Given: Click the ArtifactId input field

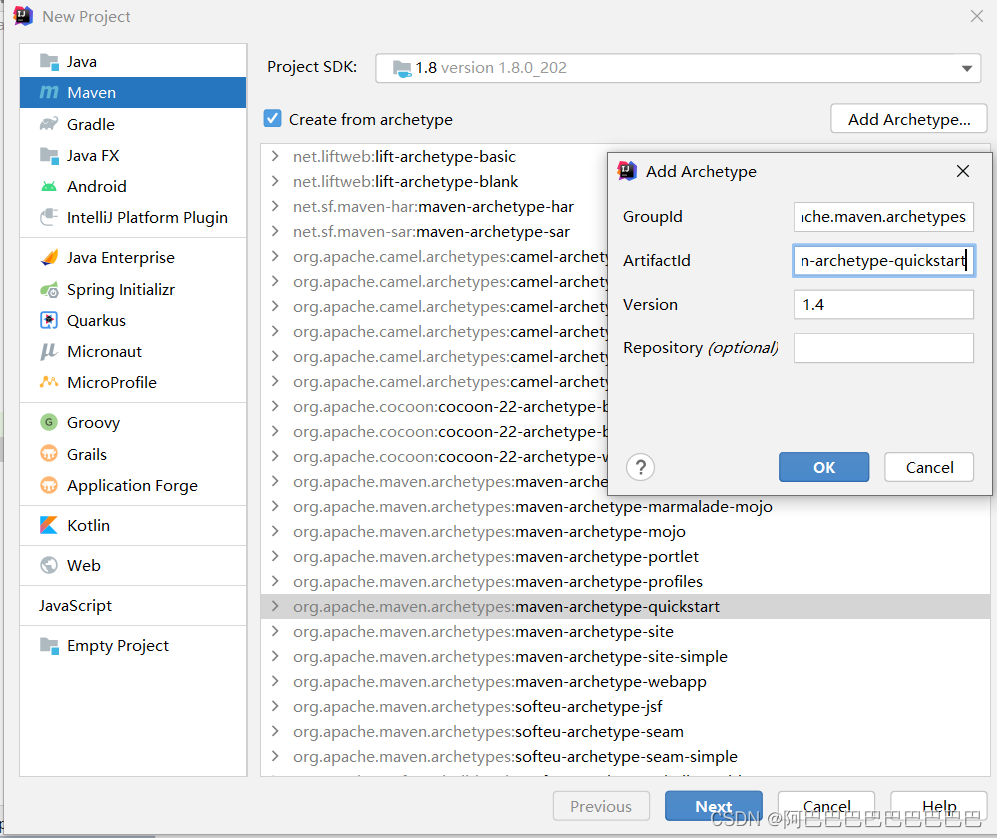Looking at the screenshot, I should point(884,261).
